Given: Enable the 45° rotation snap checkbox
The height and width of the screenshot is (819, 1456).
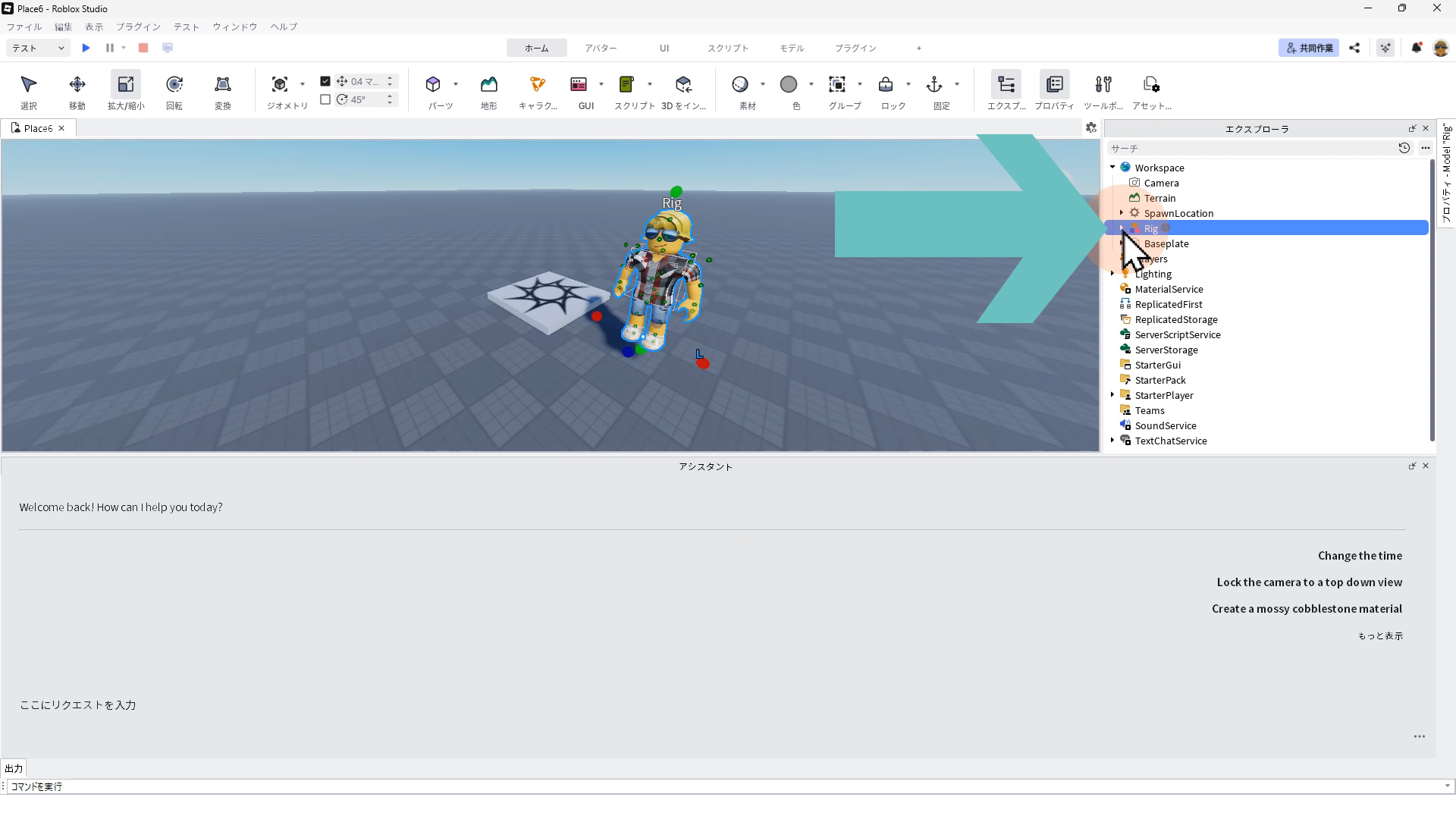Looking at the screenshot, I should coord(325,99).
